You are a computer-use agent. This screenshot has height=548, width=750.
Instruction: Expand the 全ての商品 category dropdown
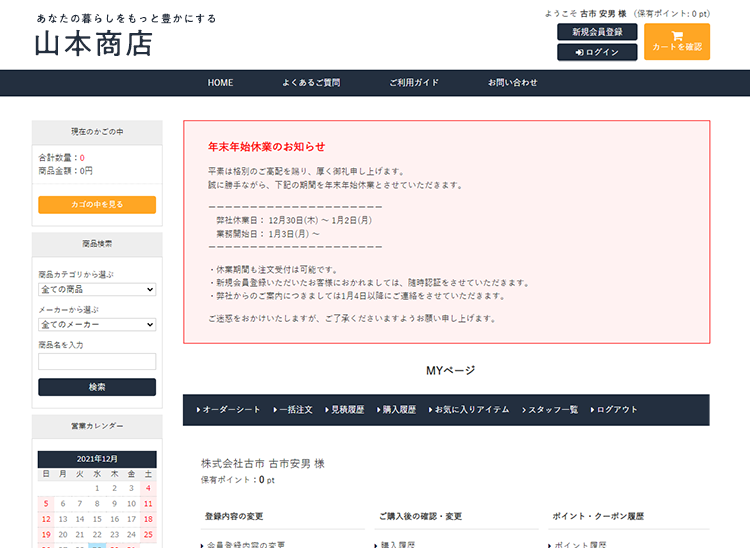[x=97, y=289]
